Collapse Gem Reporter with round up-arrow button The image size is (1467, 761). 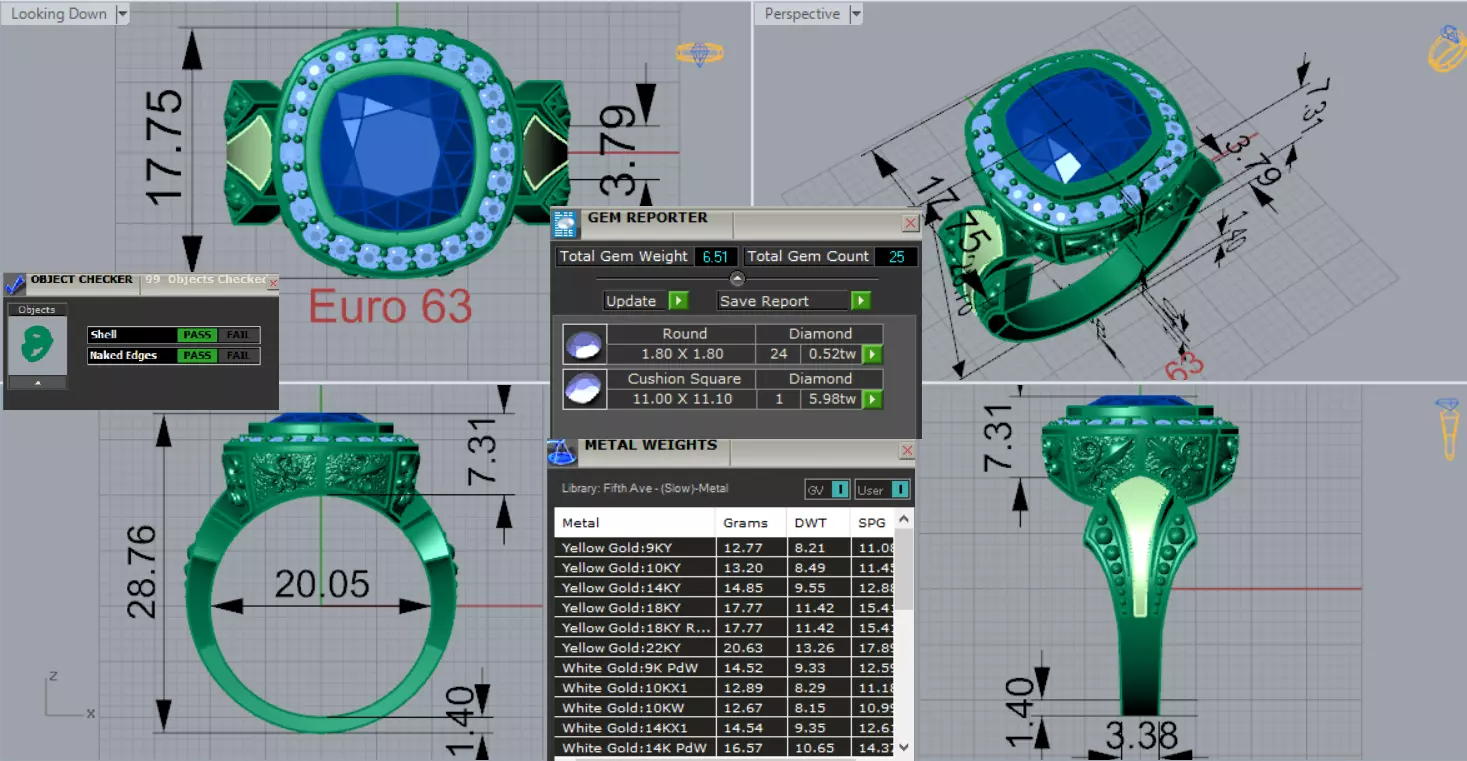(737, 279)
